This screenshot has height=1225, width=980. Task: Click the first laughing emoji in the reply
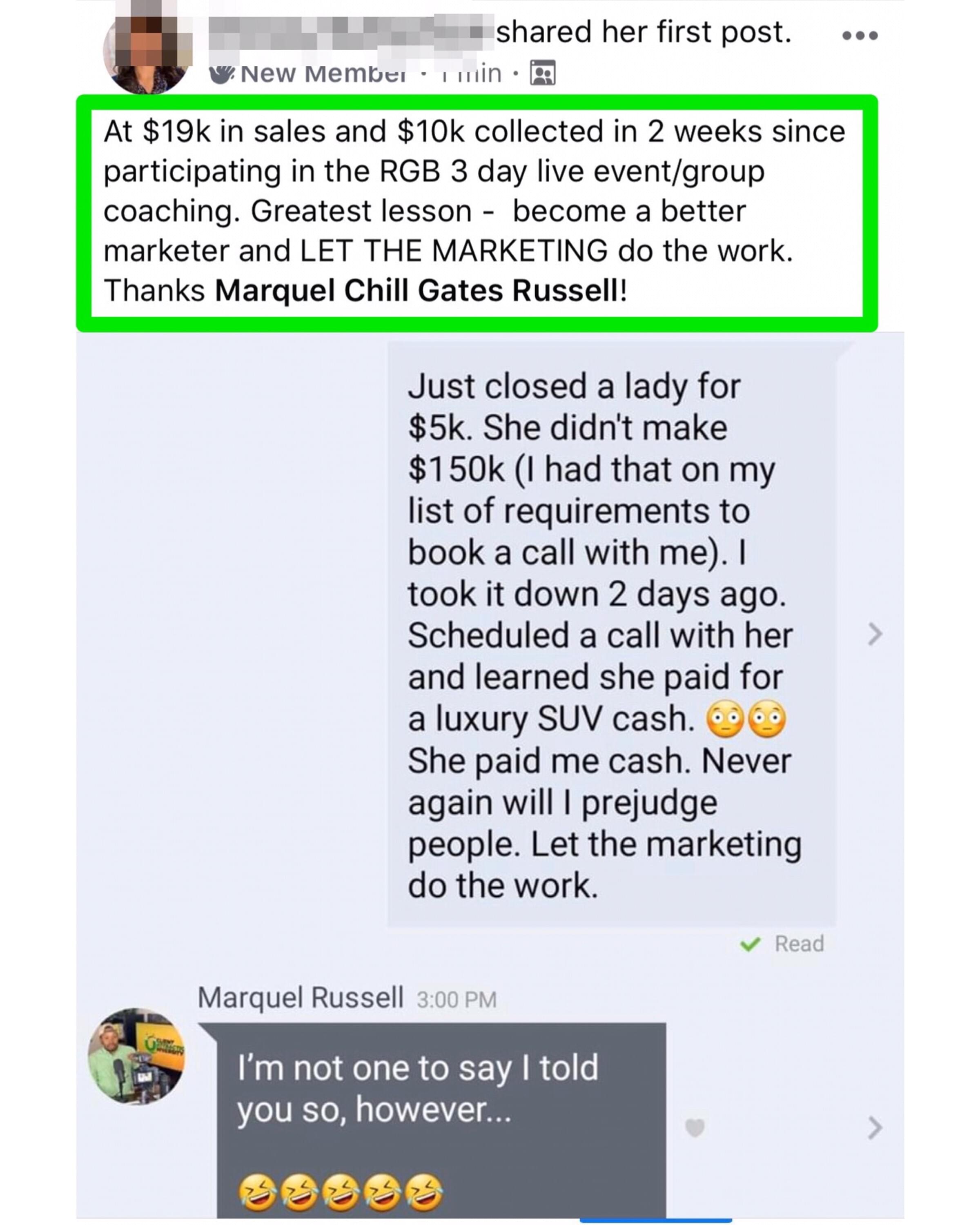257,1192
